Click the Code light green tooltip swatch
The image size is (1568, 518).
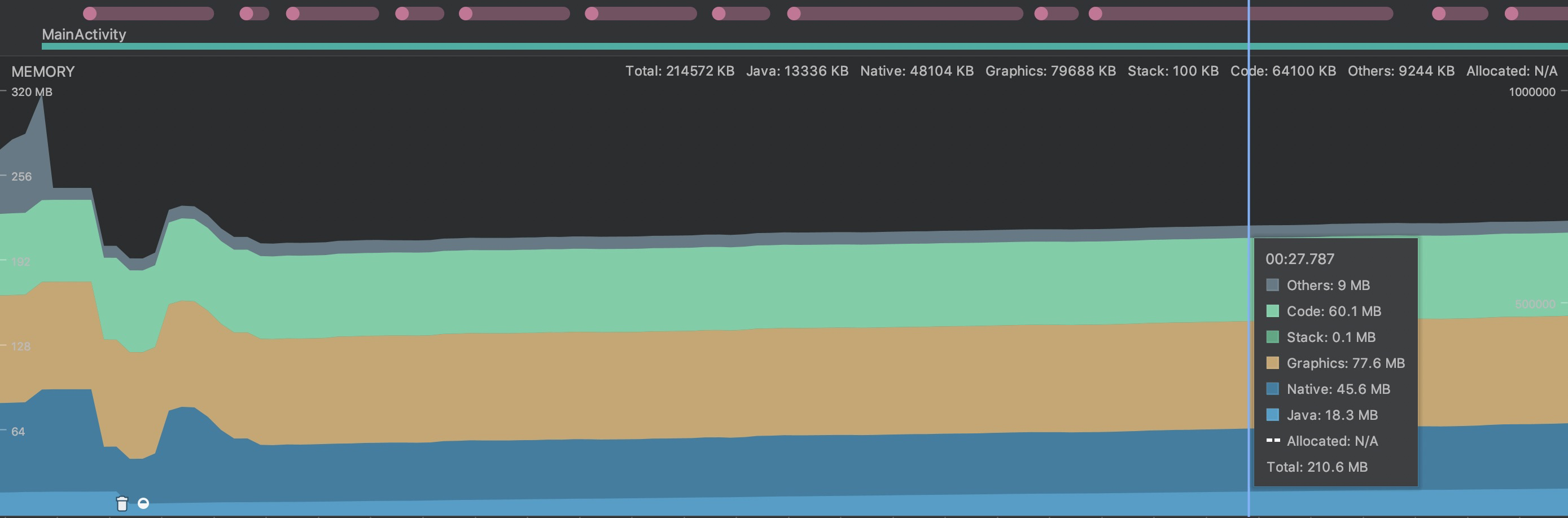pyautogui.click(x=1272, y=311)
